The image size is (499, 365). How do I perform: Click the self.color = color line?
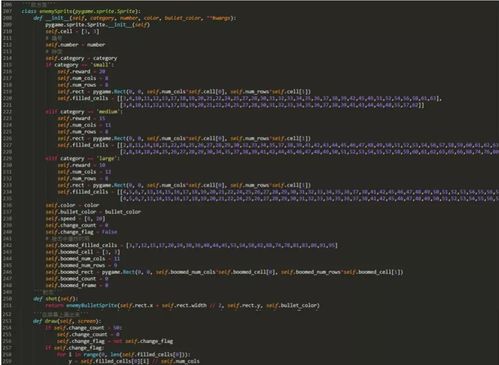tap(72, 205)
